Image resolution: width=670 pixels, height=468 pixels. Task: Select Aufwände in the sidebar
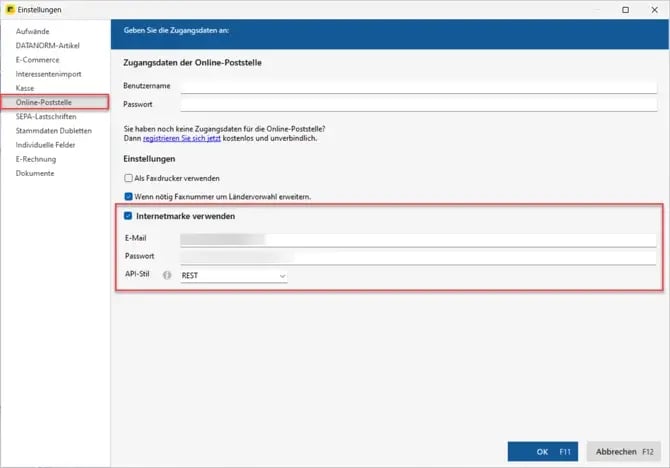pos(33,31)
